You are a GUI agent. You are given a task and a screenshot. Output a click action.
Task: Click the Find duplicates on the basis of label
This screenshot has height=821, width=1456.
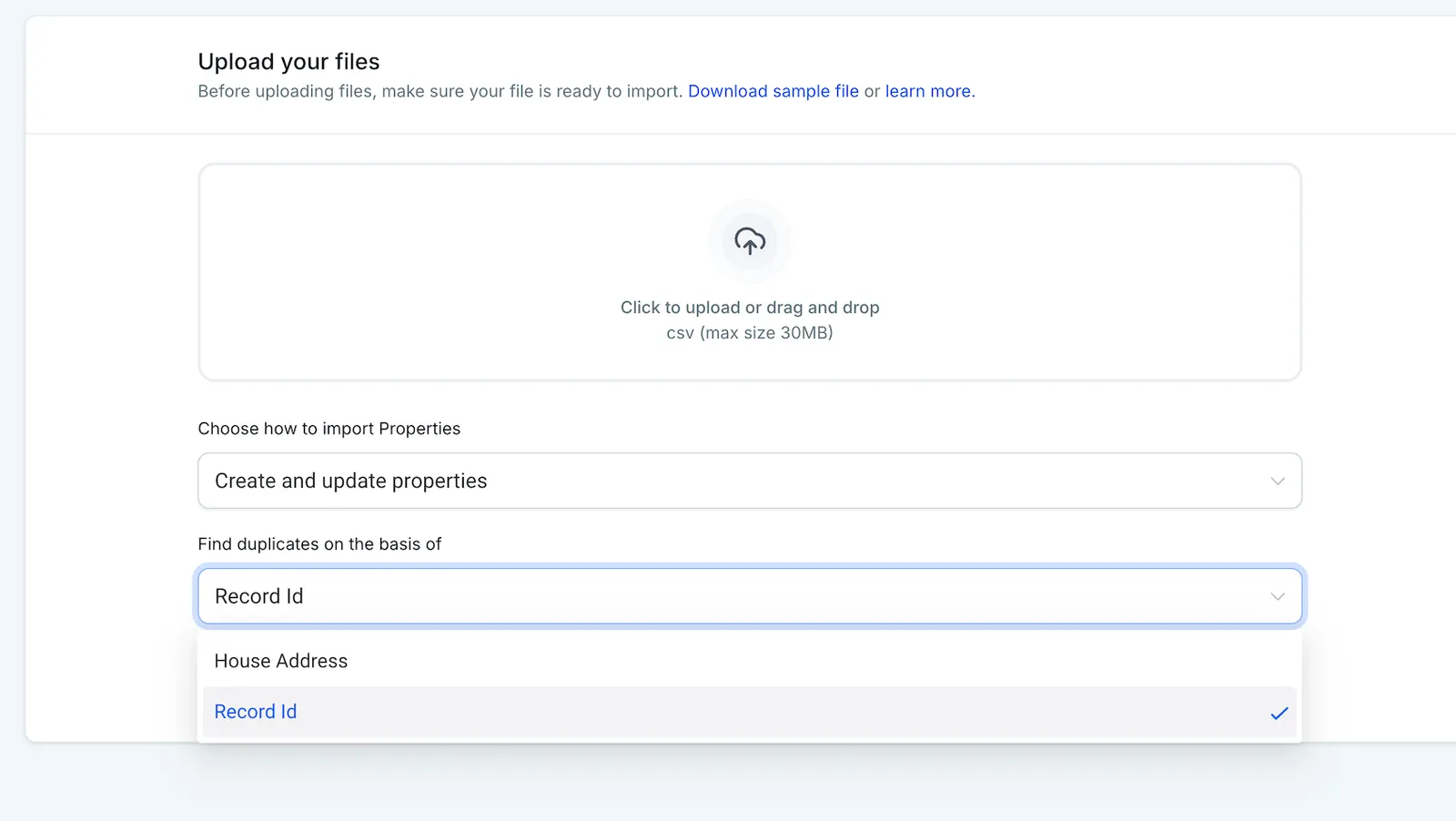tap(319, 544)
